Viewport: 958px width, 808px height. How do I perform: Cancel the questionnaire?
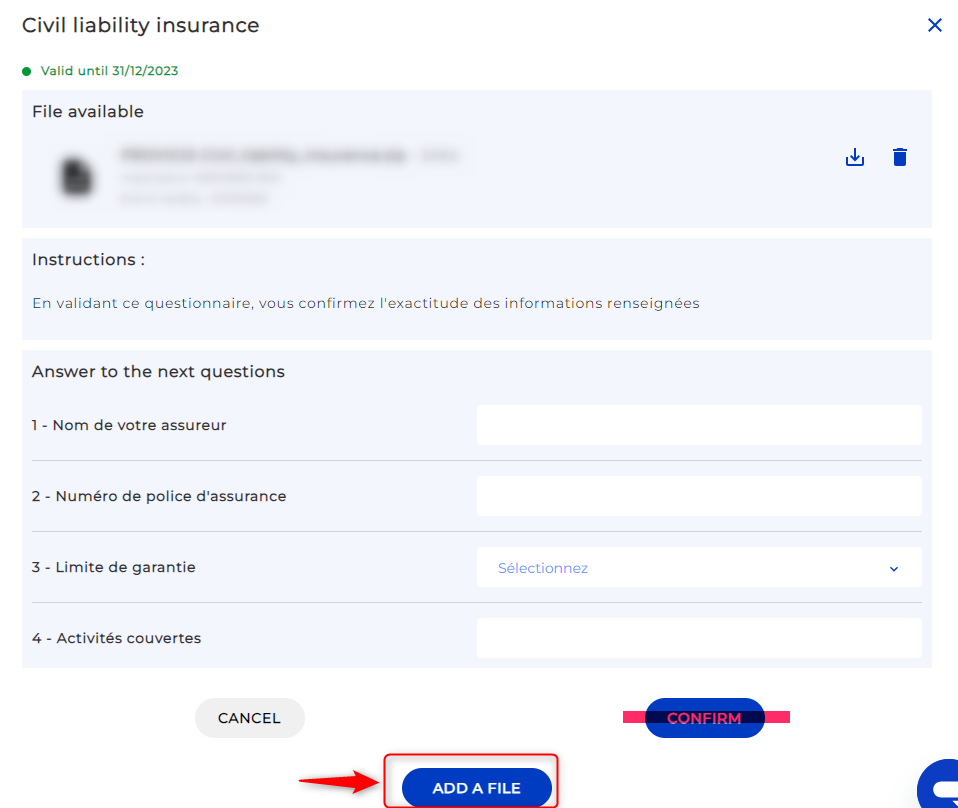click(x=249, y=718)
